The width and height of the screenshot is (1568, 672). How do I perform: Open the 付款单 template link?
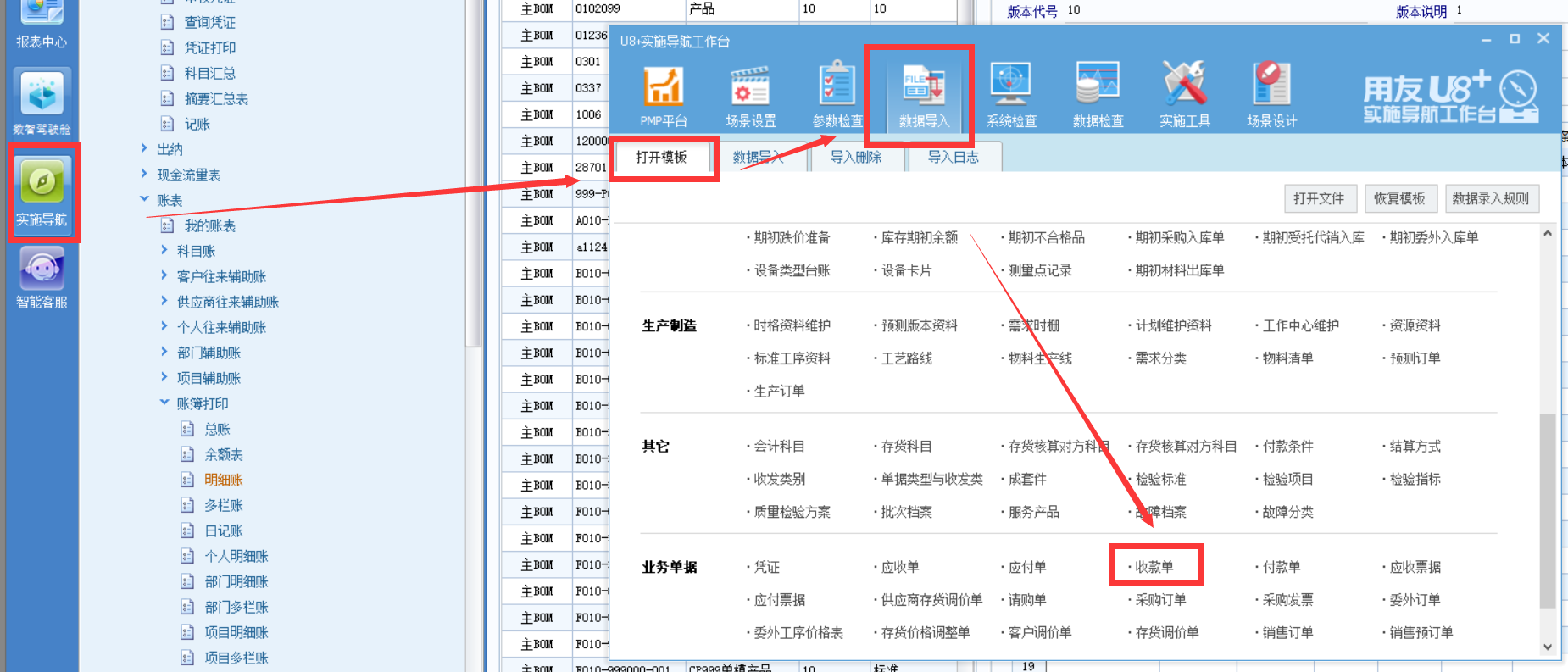click(1282, 567)
